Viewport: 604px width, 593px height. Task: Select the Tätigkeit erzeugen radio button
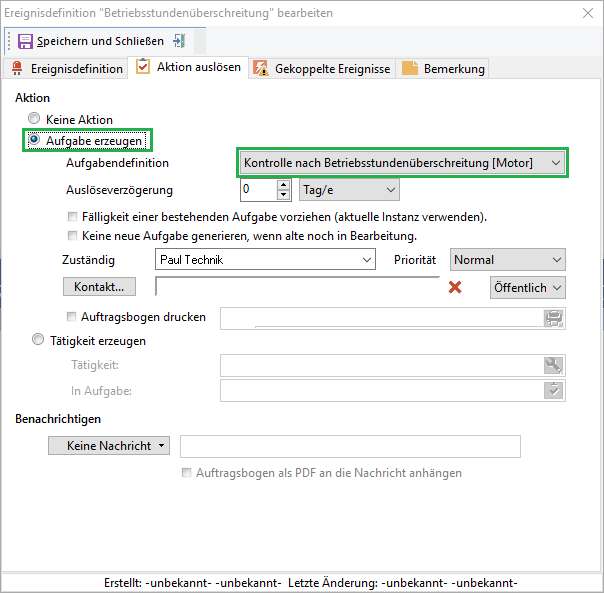coord(38,339)
